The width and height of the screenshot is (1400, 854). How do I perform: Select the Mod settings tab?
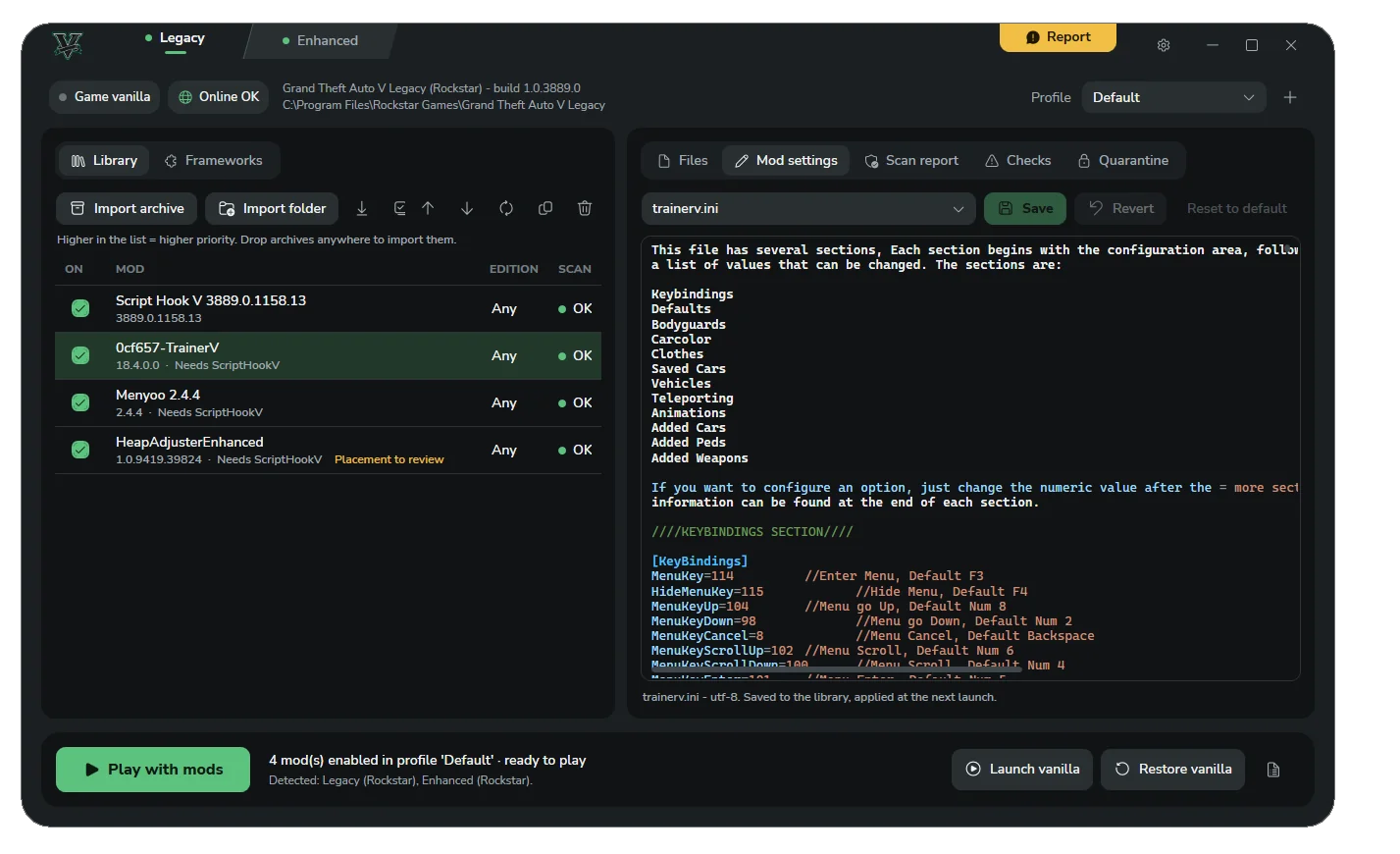786,160
